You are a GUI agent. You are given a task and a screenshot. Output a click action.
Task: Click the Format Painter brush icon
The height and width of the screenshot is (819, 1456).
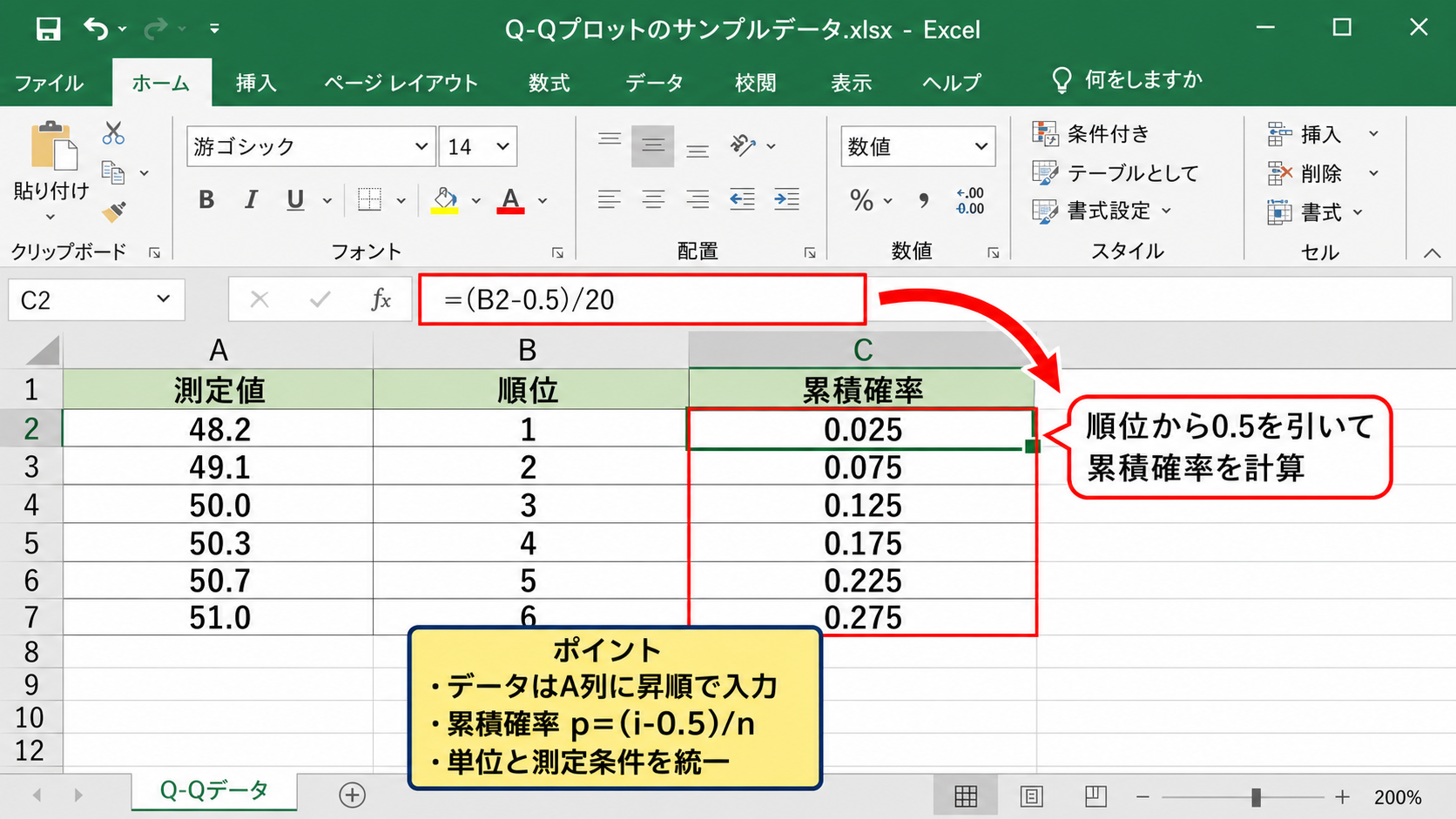click(x=113, y=211)
